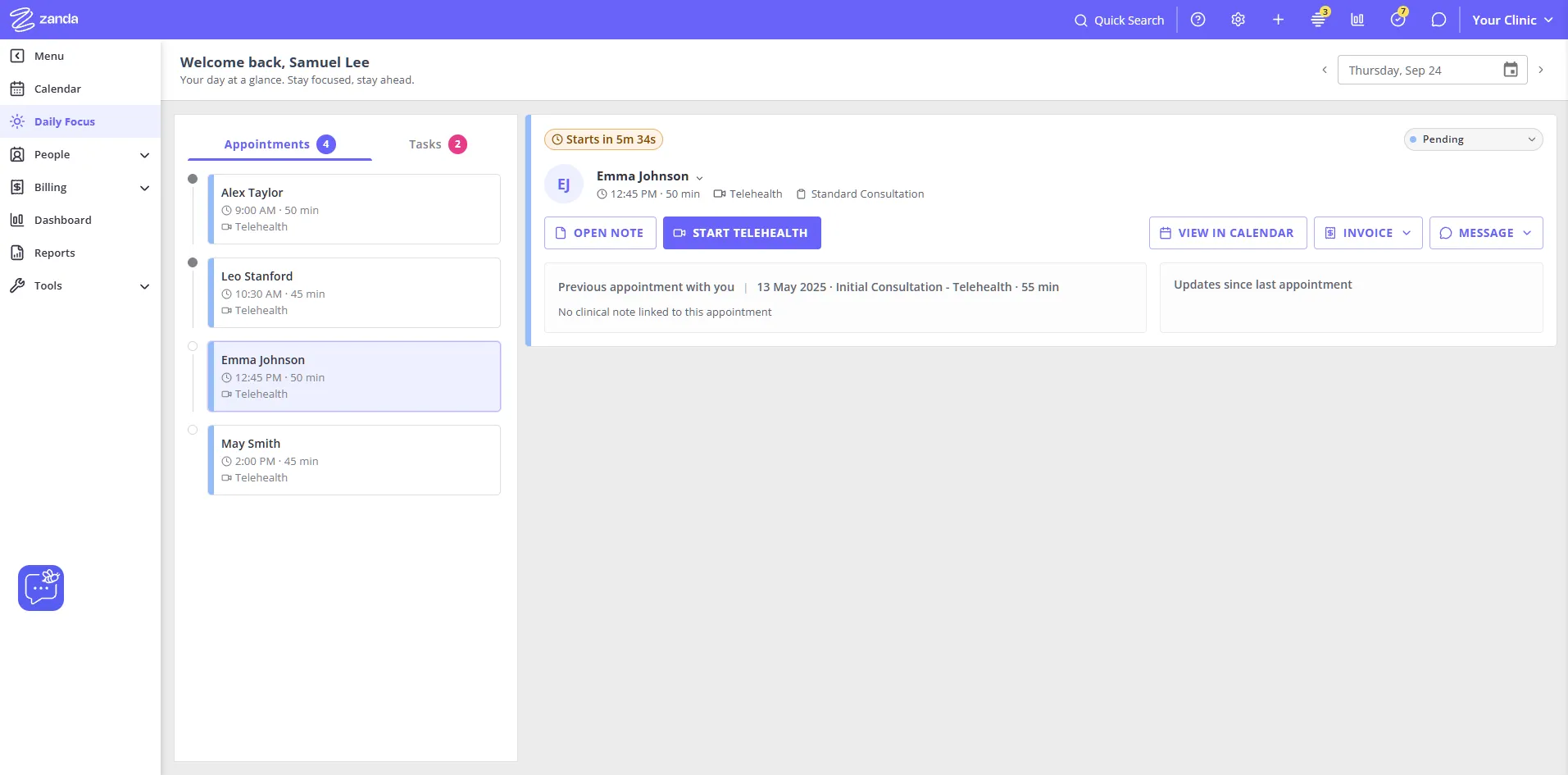This screenshot has height=775, width=1568.
Task: Open the help question mark icon
Action: click(1198, 20)
